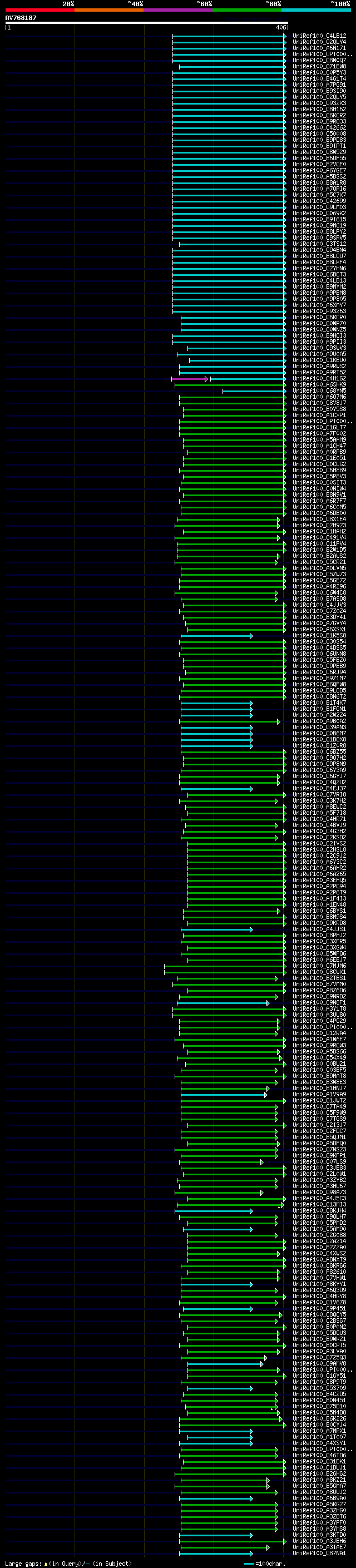Click the UniRef100_C6BZ55 label
Image resolution: width=356 pixels, height=1568 pixels.
coord(319,752)
